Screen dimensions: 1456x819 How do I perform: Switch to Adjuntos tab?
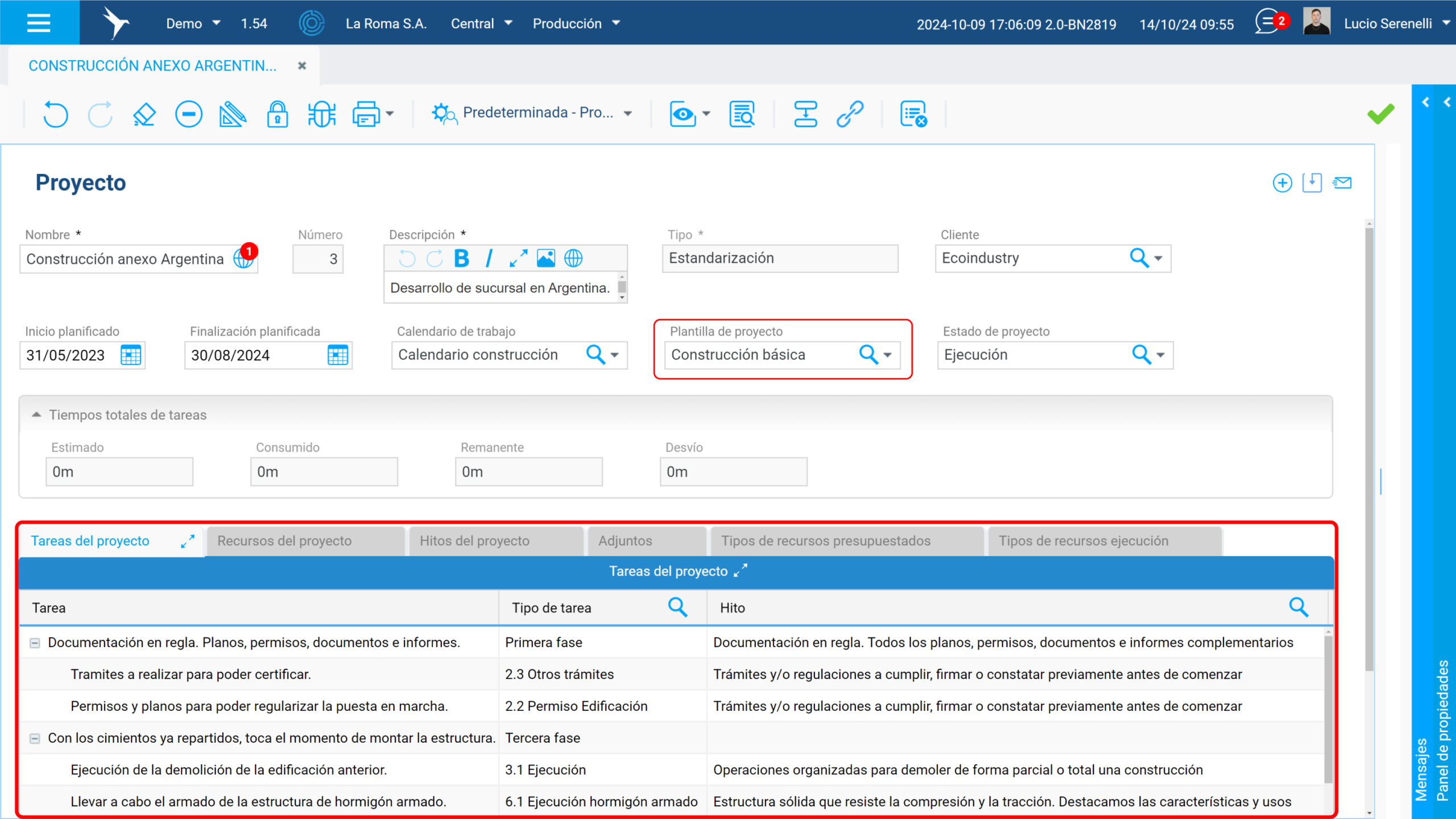click(x=647, y=541)
